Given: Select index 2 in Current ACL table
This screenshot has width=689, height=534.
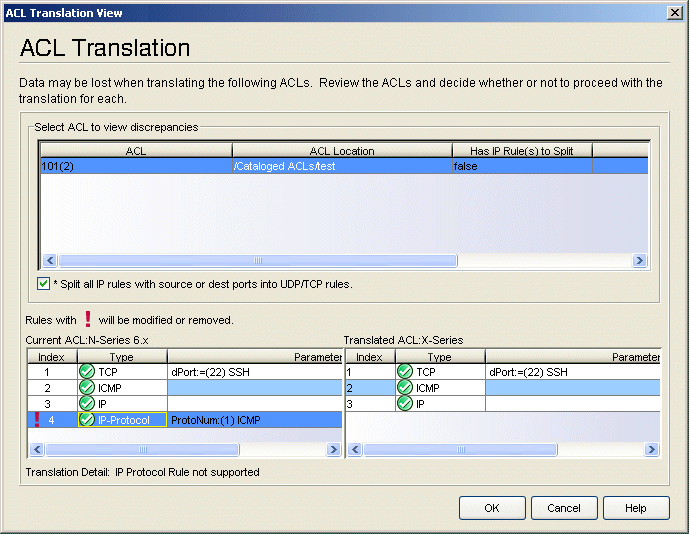Looking at the screenshot, I should pyautogui.click(x=52, y=388).
